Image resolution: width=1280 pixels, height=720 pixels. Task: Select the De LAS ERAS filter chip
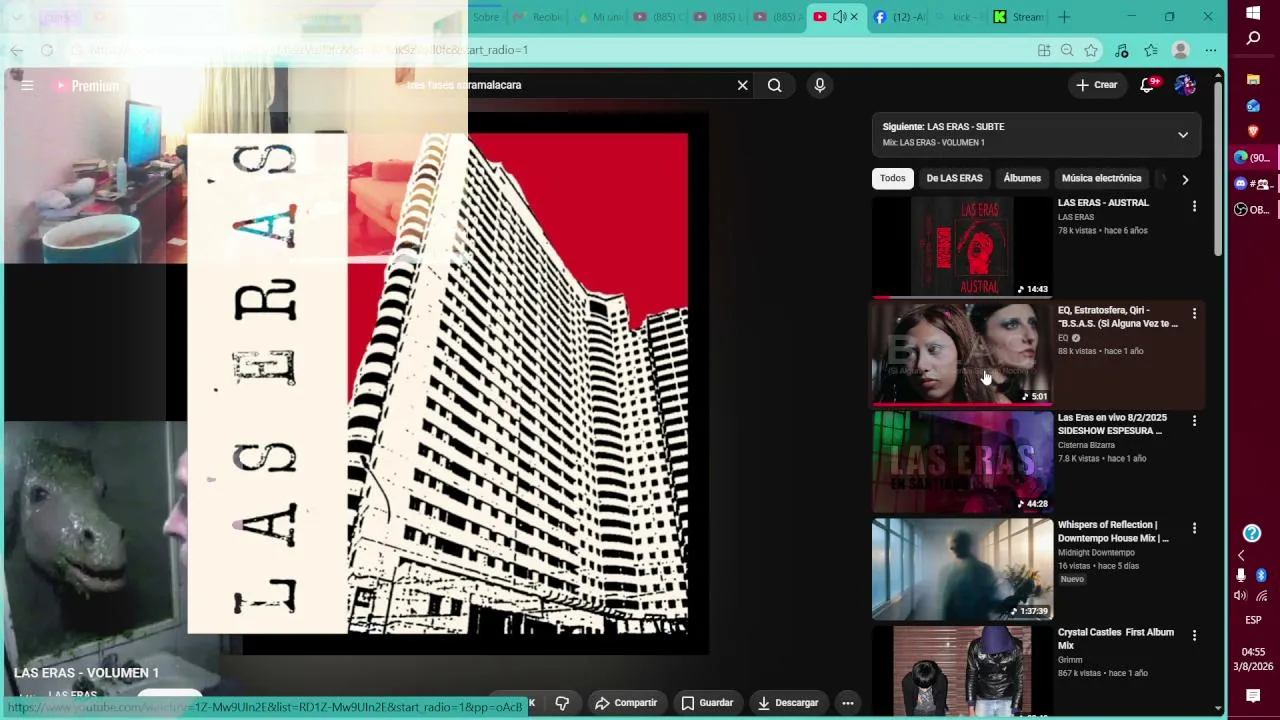954,178
